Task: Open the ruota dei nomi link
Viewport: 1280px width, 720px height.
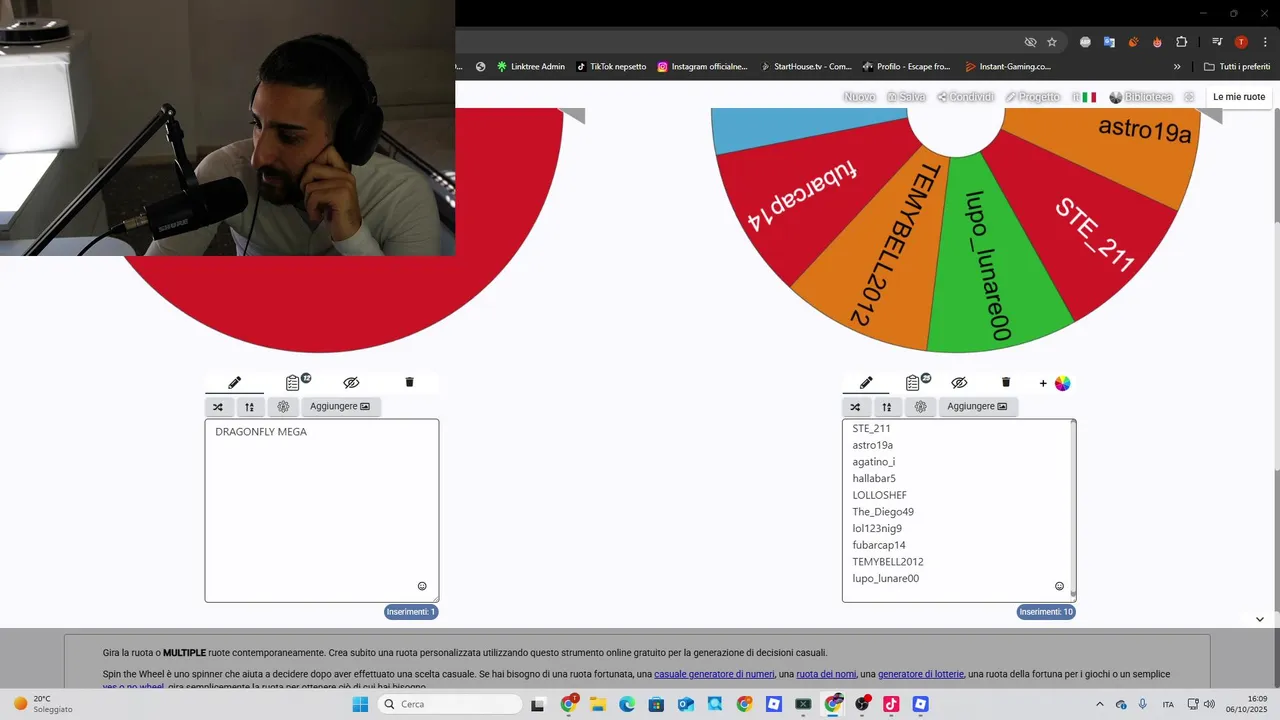Action: (826, 674)
